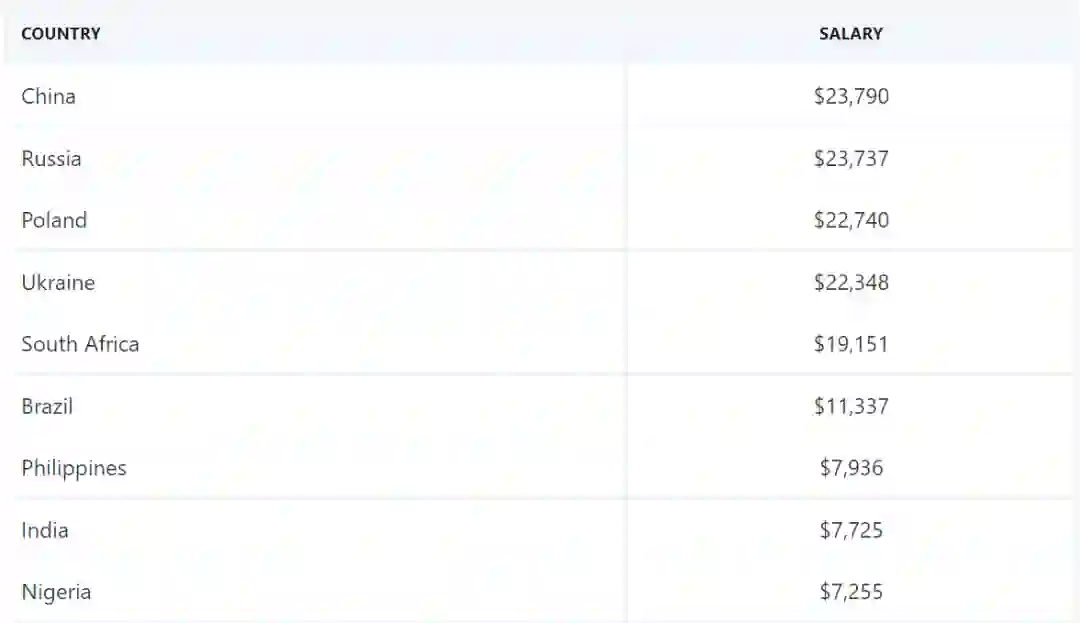Viewport: 1080px width, 623px height.
Task: Select the China country cell
Action: pos(49,97)
